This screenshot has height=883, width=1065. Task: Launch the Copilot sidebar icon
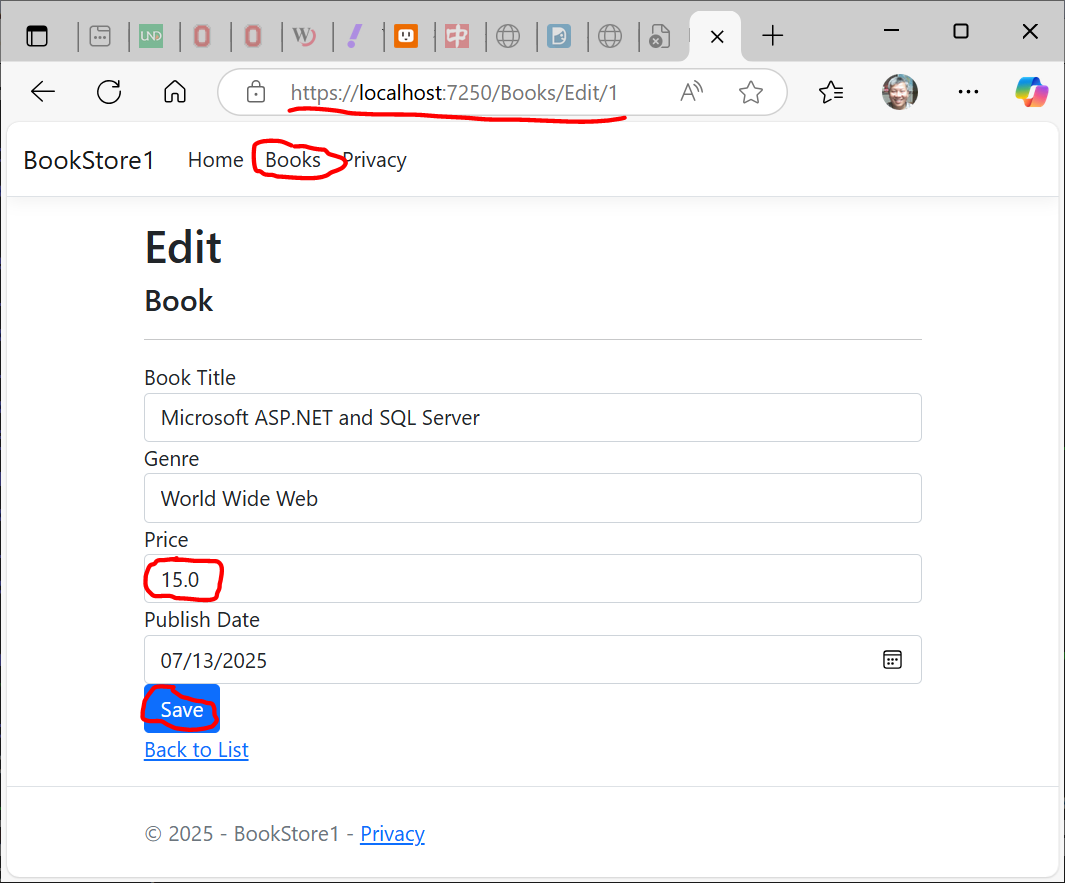1031,92
